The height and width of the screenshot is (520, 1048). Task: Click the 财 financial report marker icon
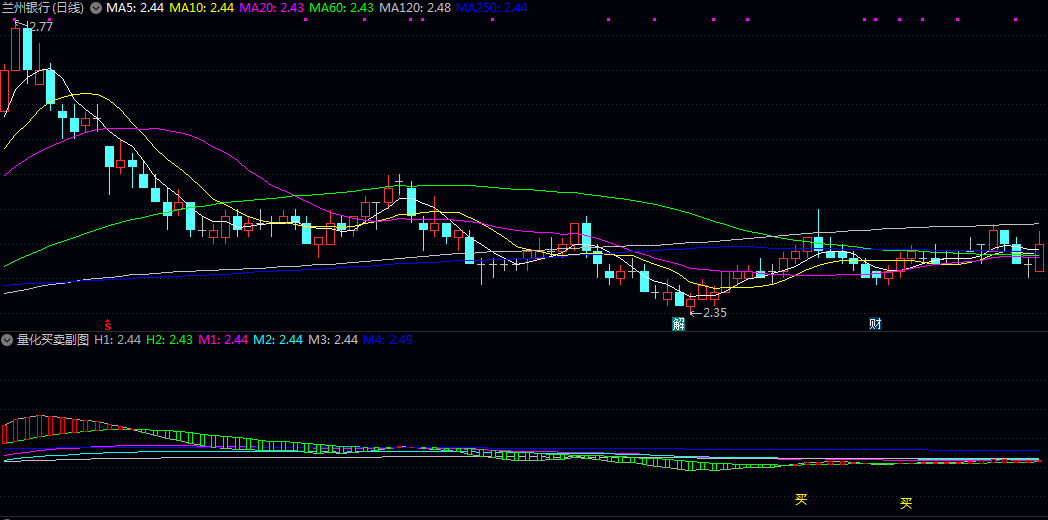pyautogui.click(x=875, y=324)
